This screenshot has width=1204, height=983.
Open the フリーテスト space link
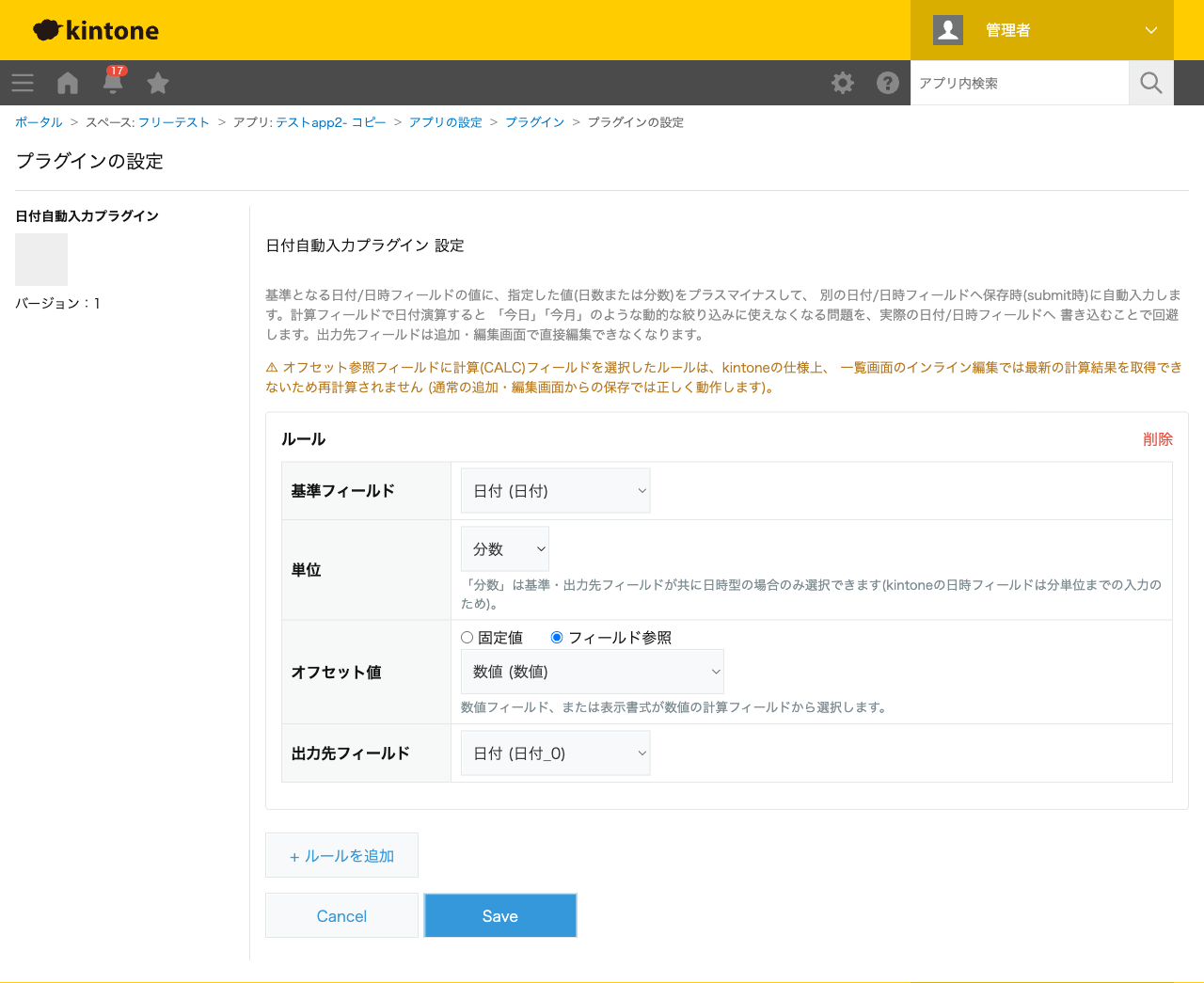point(174,122)
